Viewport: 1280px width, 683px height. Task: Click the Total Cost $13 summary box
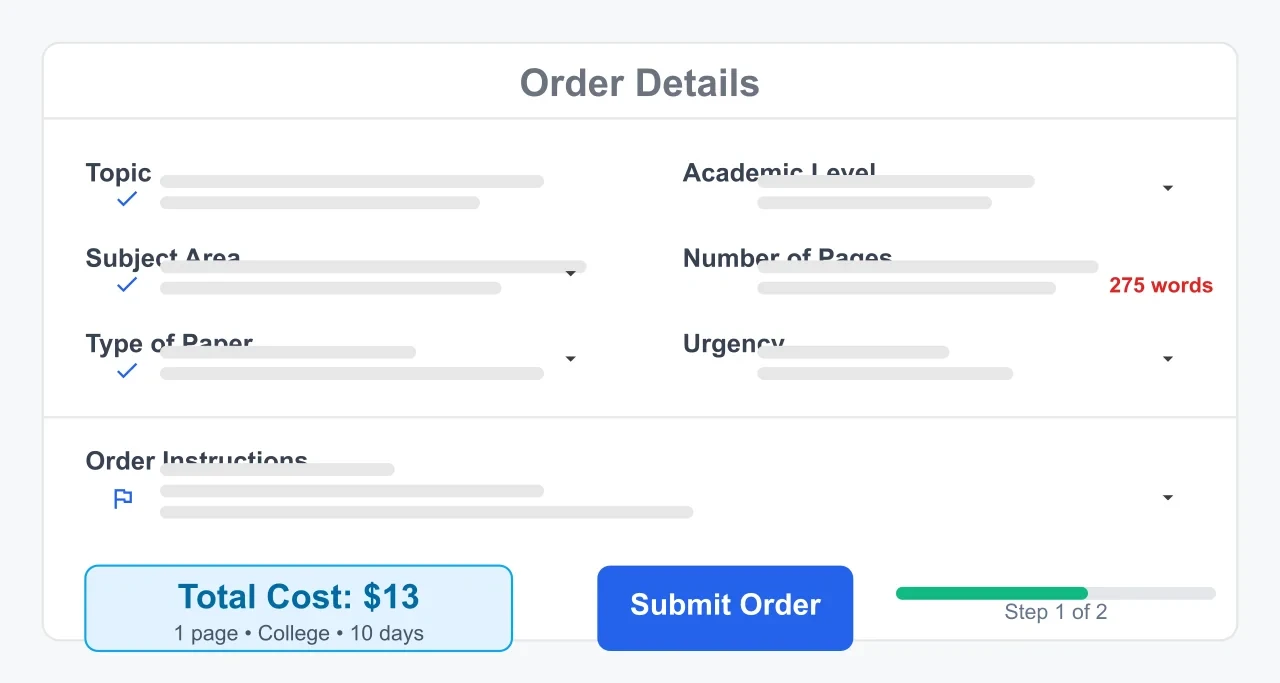tap(298, 608)
